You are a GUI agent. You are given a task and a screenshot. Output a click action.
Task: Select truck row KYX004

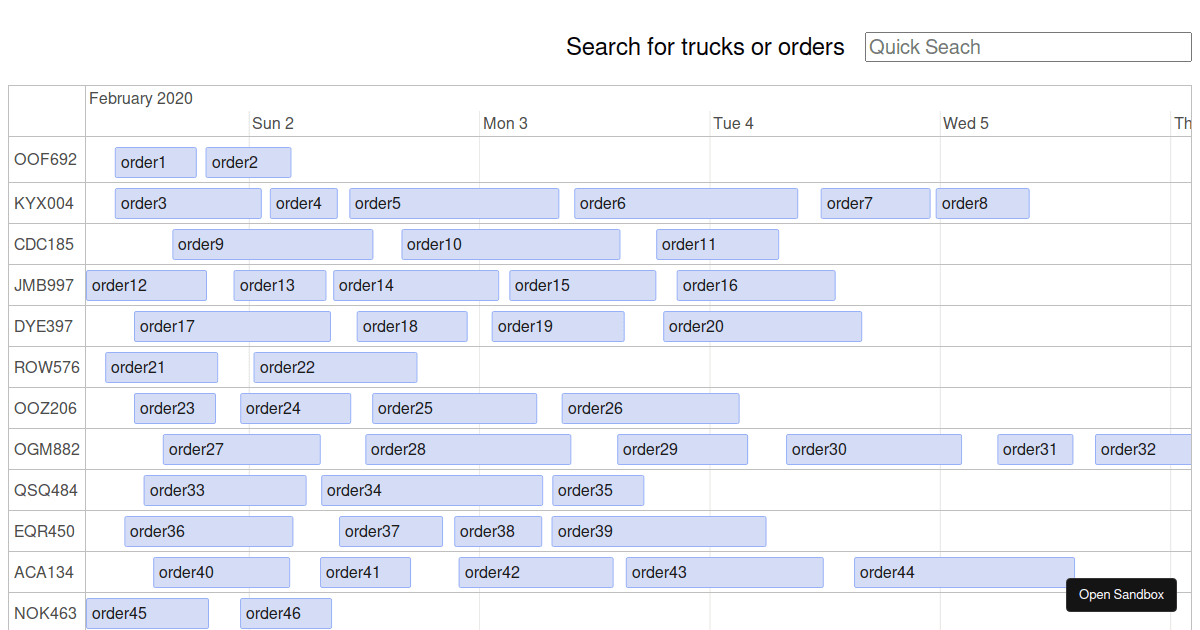pyautogui.click(x=46, y=203)
